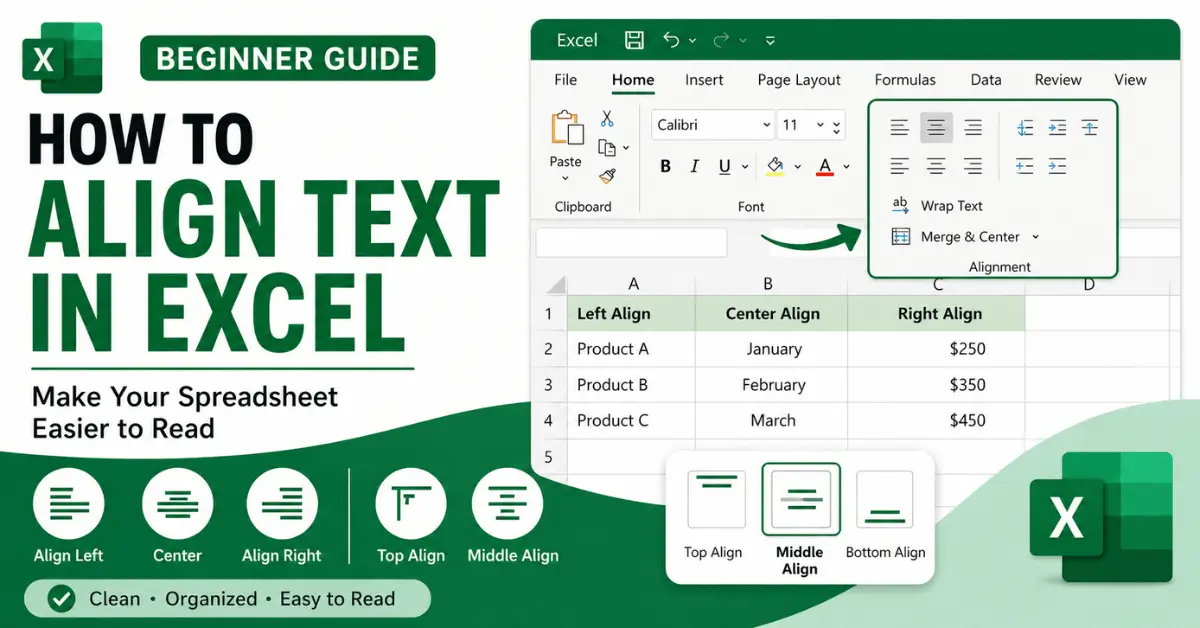
Task: Expand the Paste options arrow below Paste
Action: (x=565, y=179)
